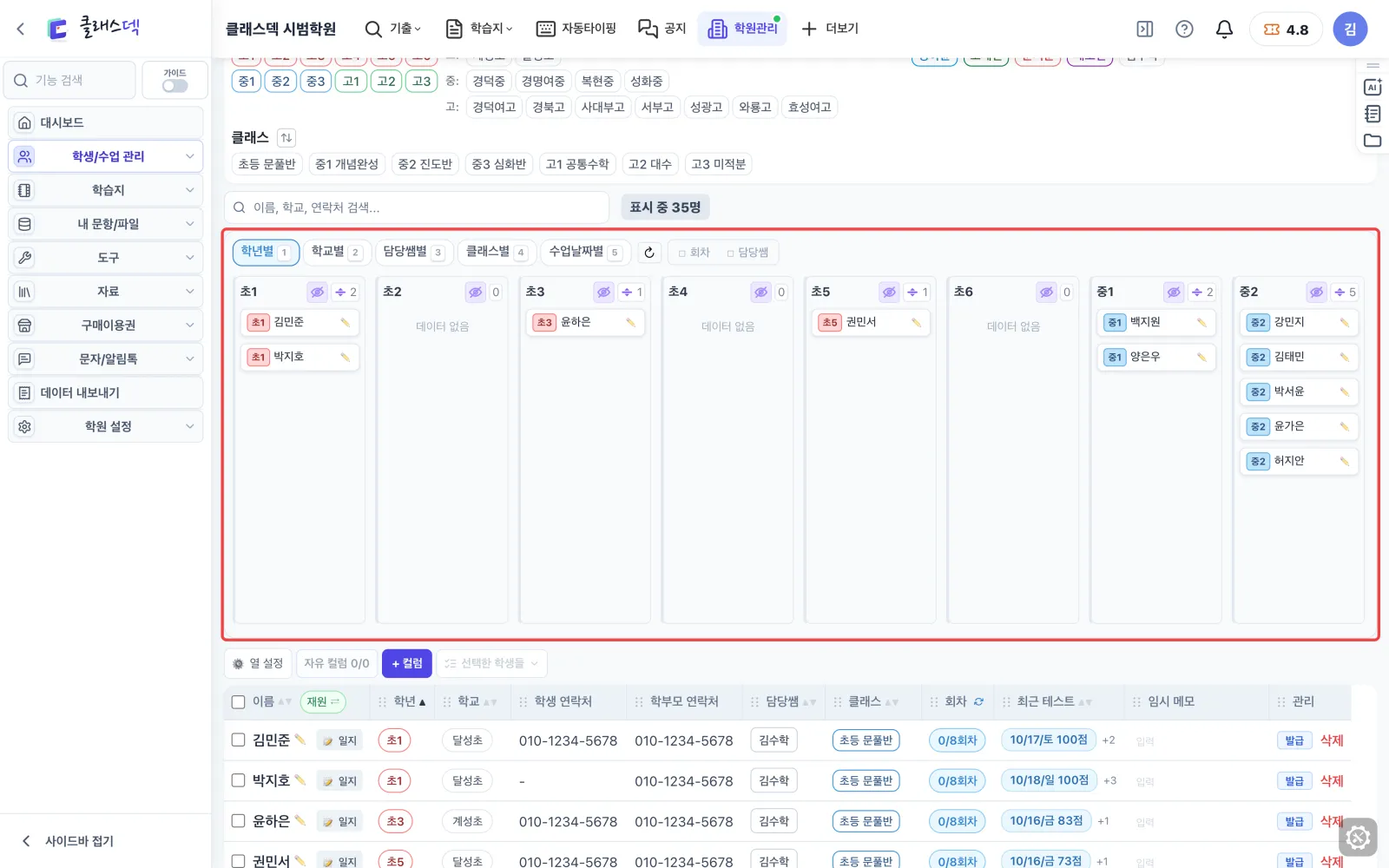Open 열 설정 column settings
This screenshot has height=868, width=1389.
(258, 663)
